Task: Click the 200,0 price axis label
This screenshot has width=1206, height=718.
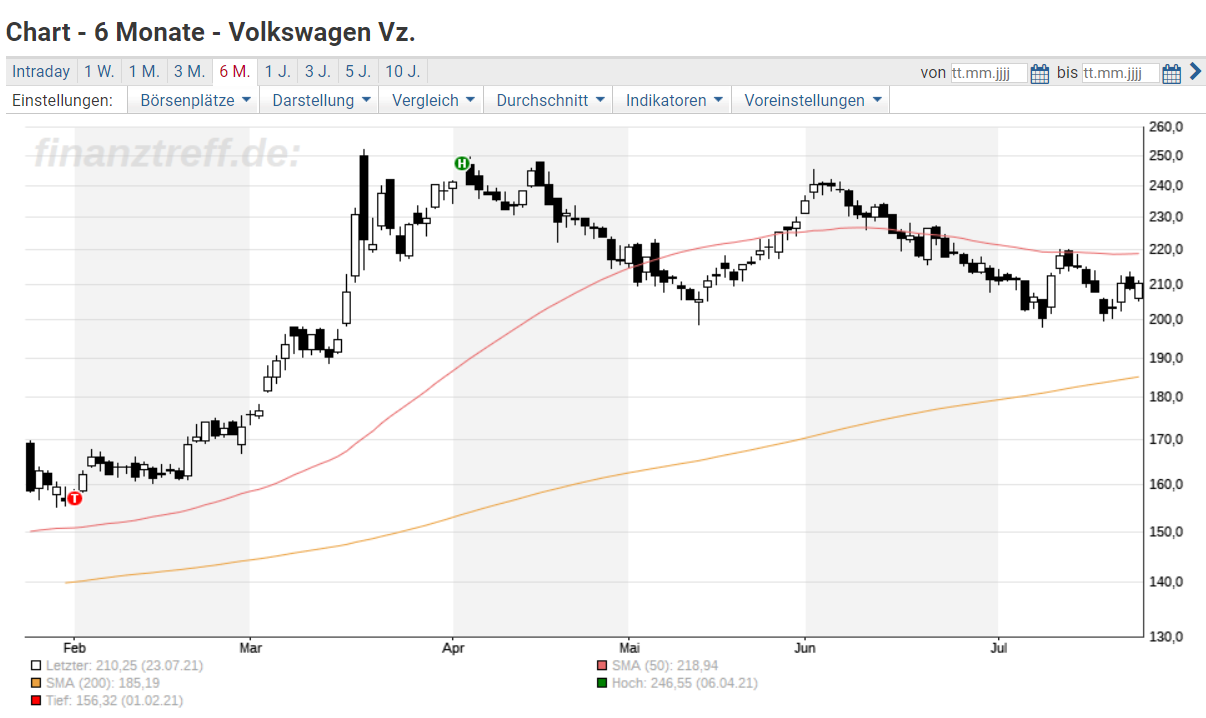Action: (1165, 320)
